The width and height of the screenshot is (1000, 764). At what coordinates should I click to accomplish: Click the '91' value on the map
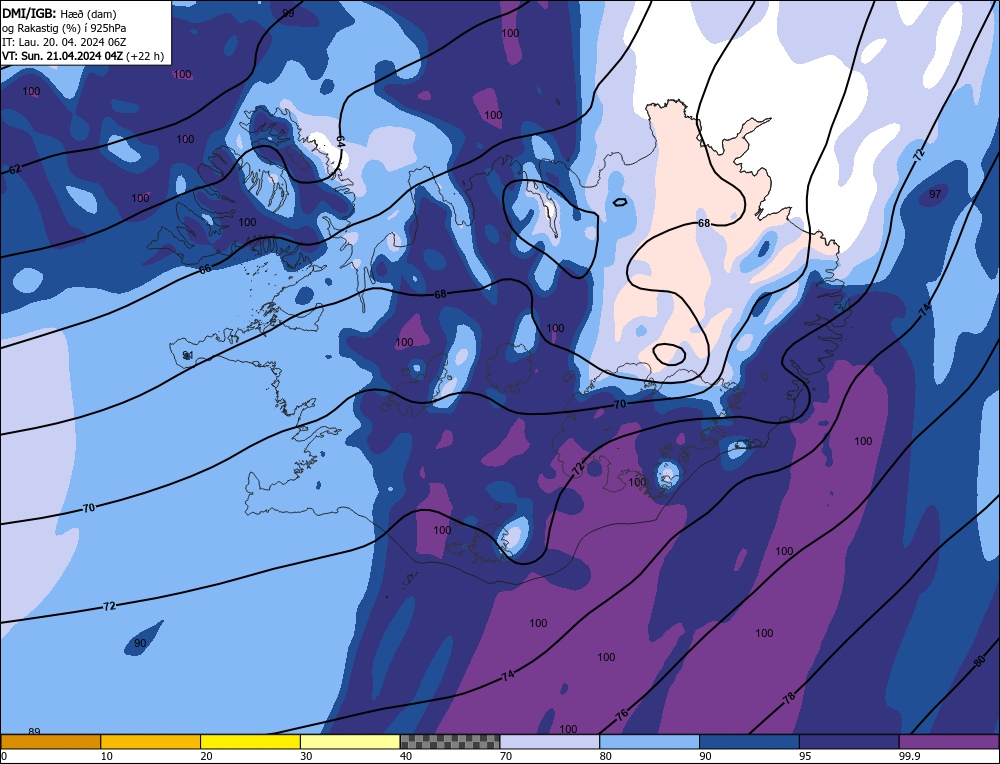coord(188,355)
